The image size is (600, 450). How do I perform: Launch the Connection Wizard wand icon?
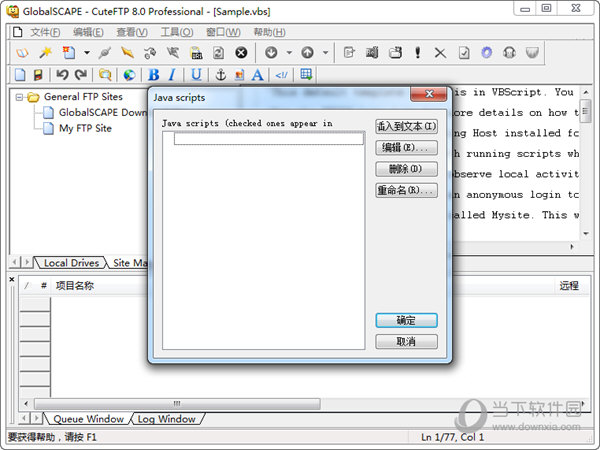click(x=46, y=53)
